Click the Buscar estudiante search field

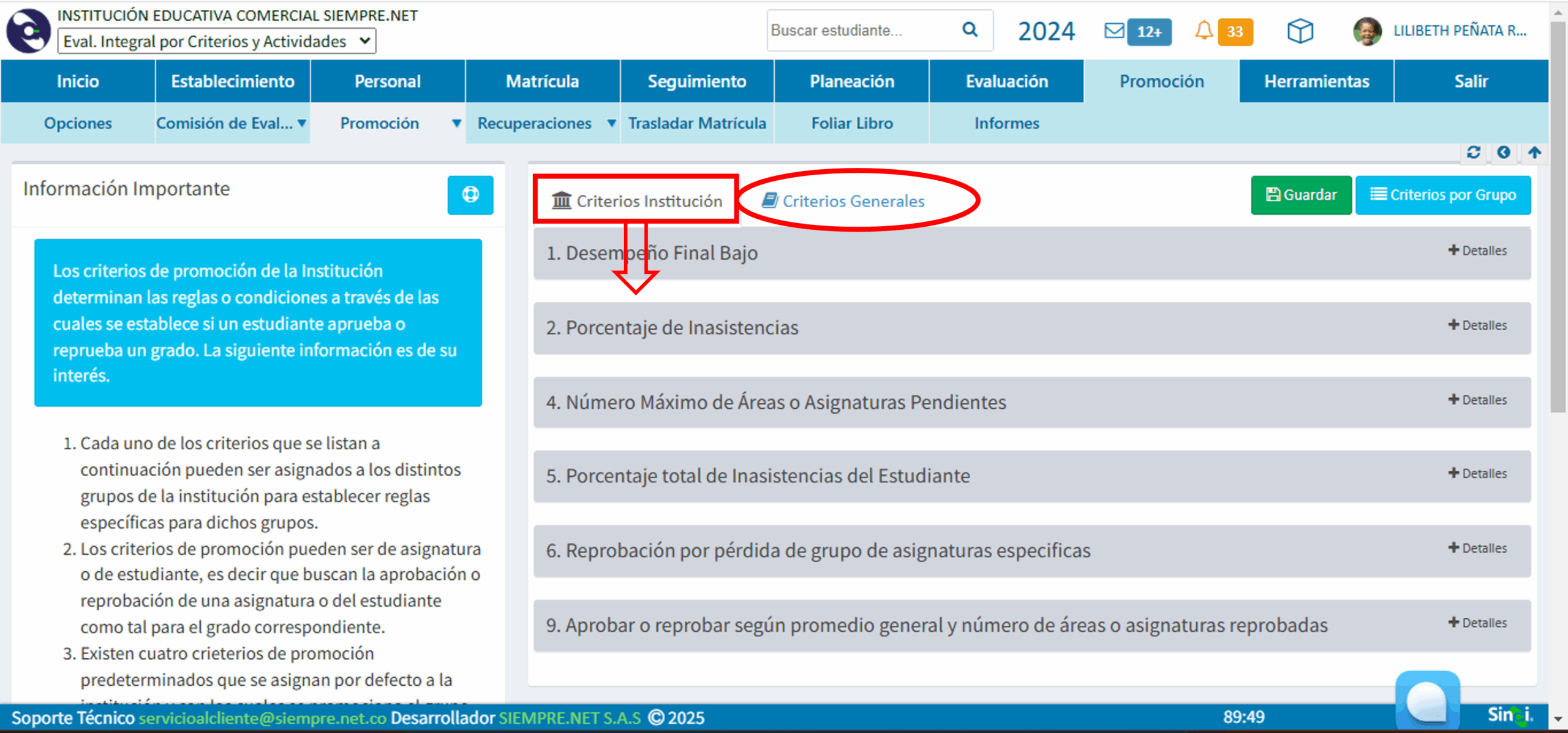coord(861,31)
